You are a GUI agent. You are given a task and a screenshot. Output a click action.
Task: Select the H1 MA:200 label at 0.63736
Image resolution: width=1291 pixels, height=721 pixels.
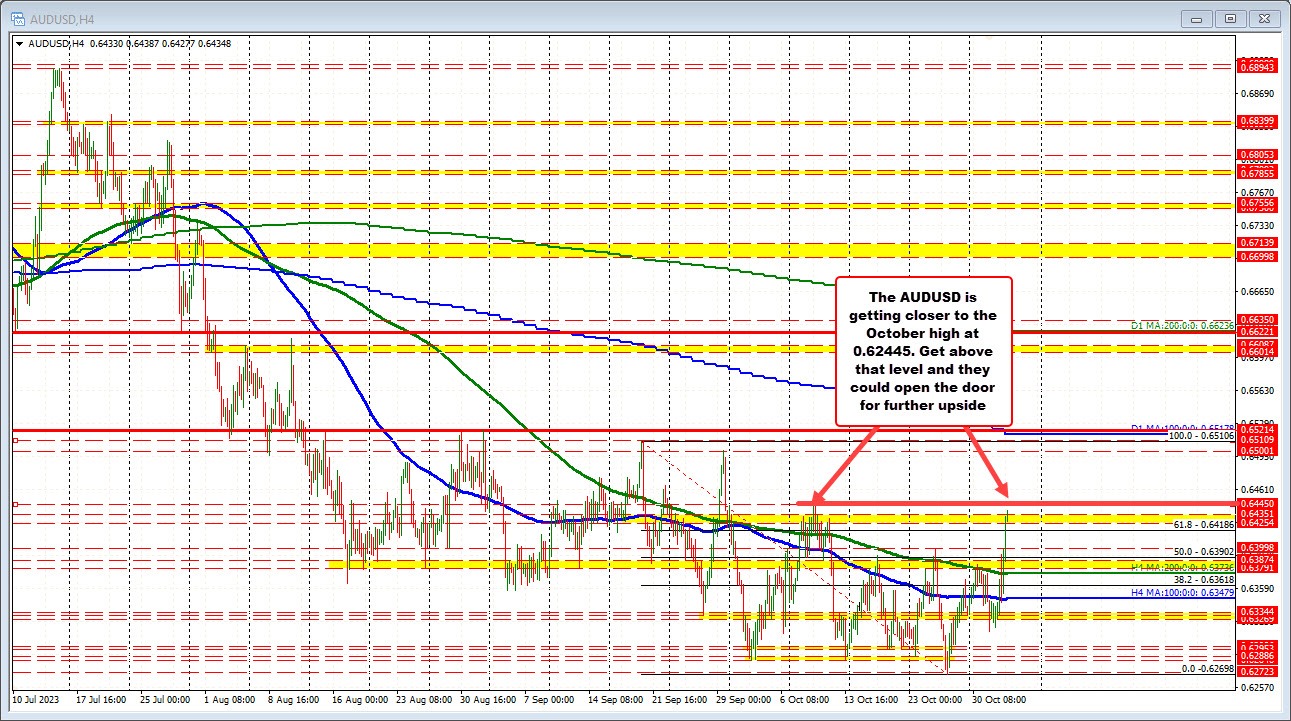pyautogui.click(x=1183, y=568)
